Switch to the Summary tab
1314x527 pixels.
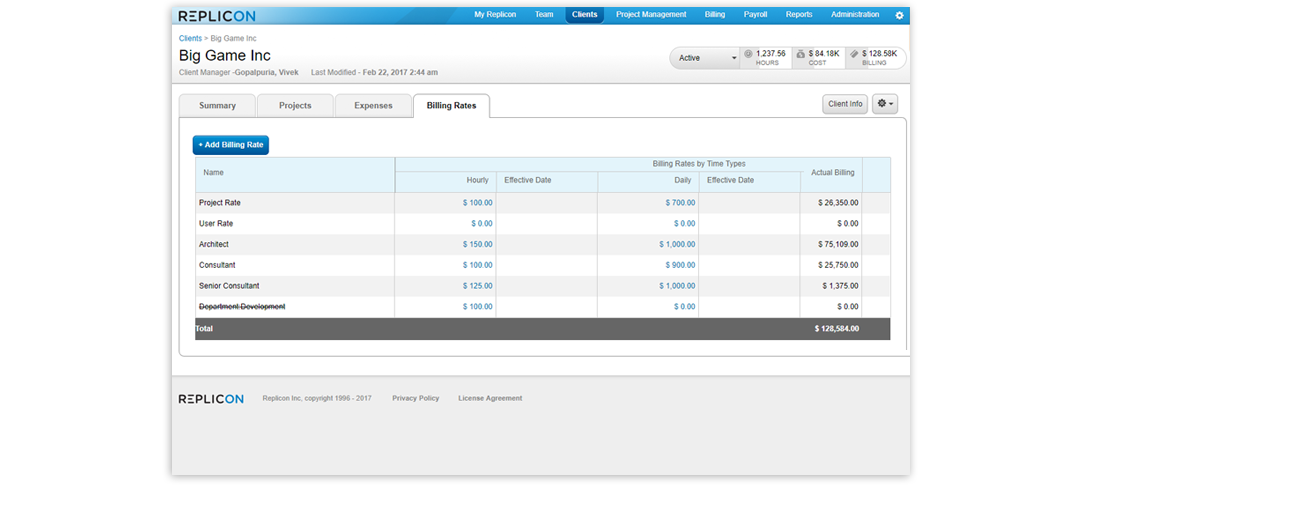[217, 105]
